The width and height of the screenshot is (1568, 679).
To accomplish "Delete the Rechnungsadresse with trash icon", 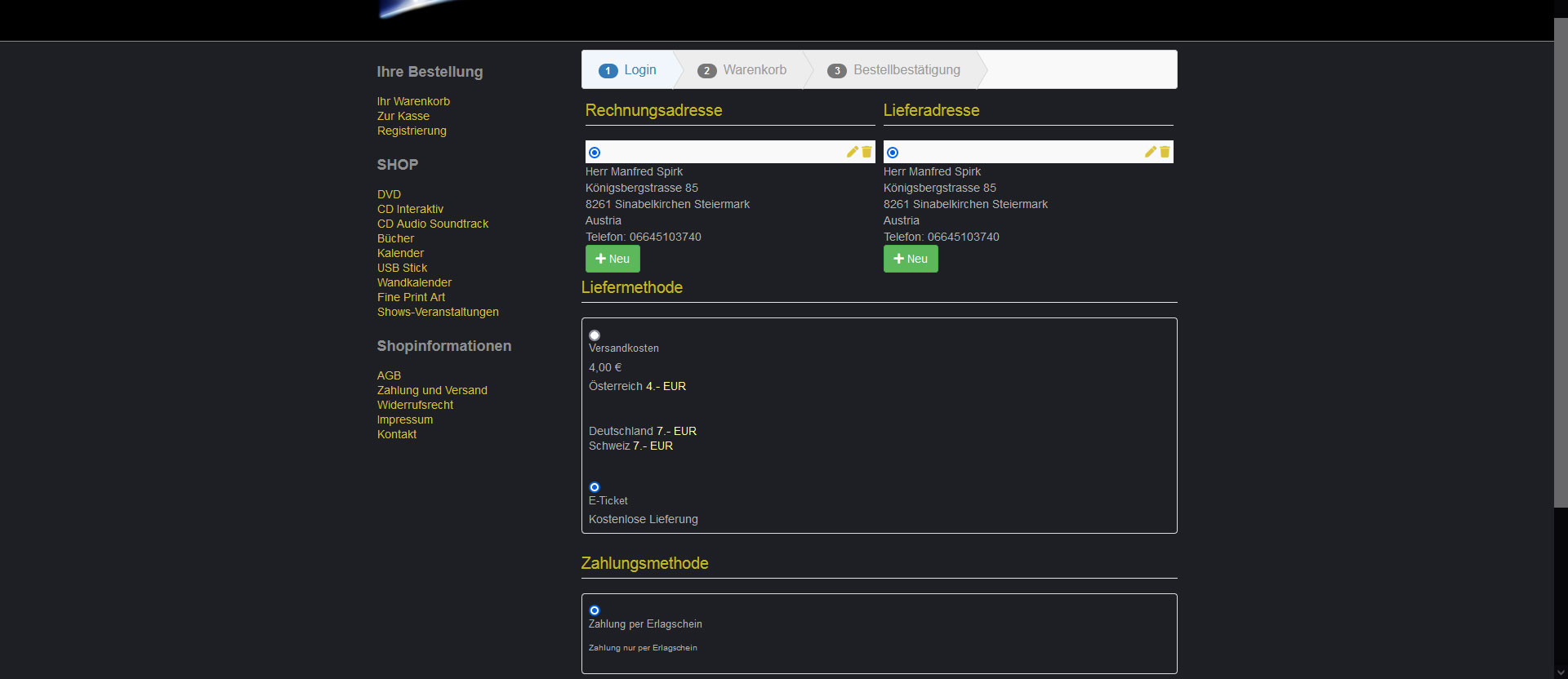I will click(866, 152).
